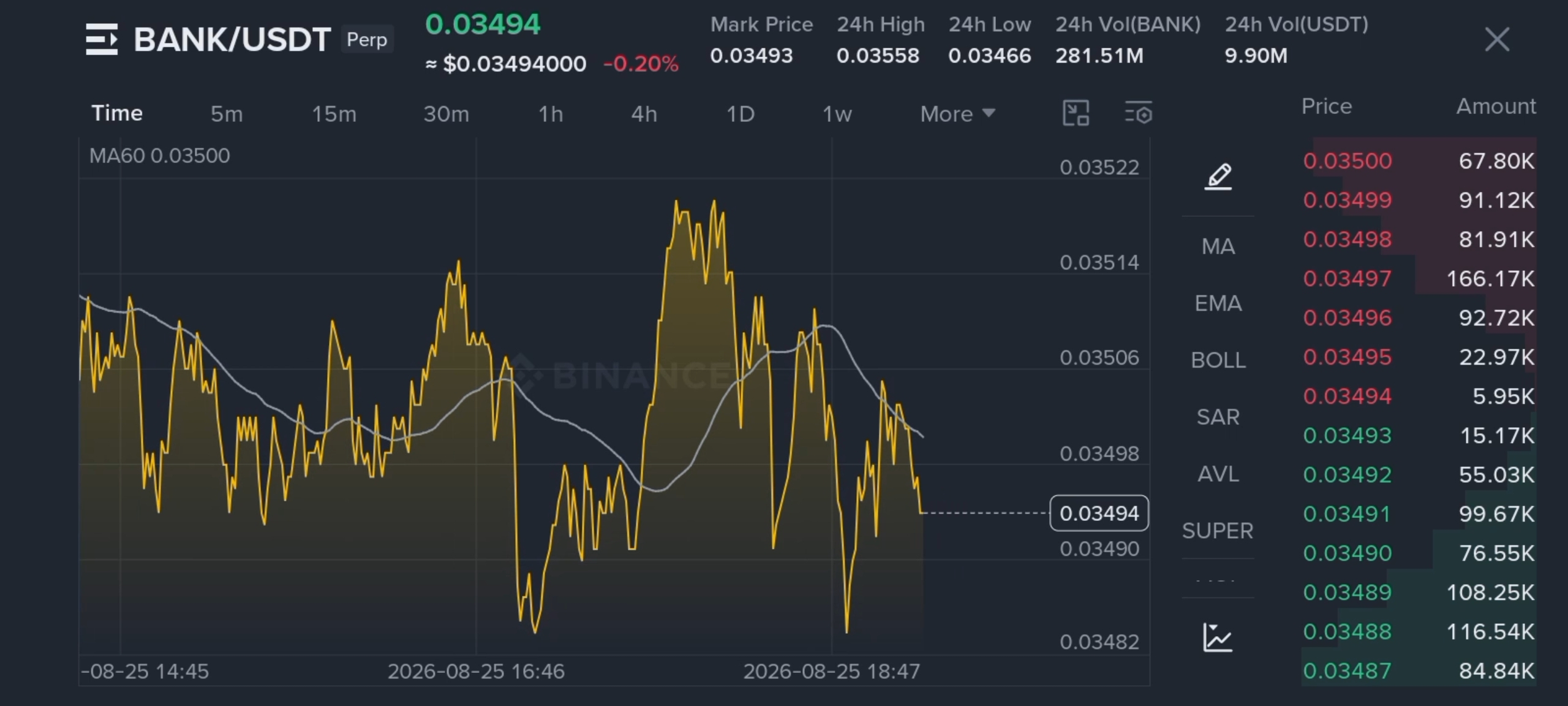Select ask price 0.03499
The height and width of the screenshot is (706, 1568).
point(1347,200)
